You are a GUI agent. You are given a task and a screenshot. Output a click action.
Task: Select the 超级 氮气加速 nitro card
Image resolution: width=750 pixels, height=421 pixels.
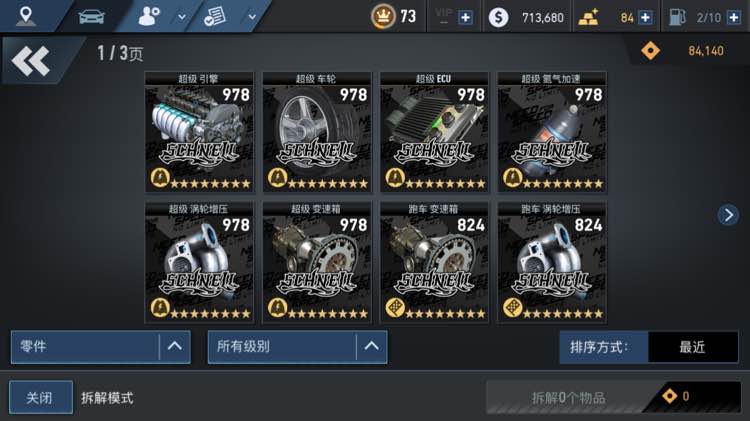tap(552, 133)
